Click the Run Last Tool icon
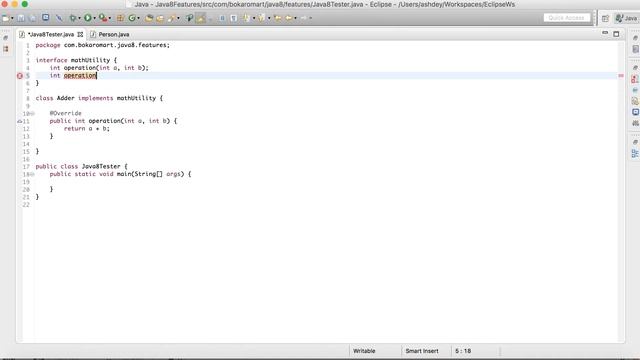 (103, 18)
